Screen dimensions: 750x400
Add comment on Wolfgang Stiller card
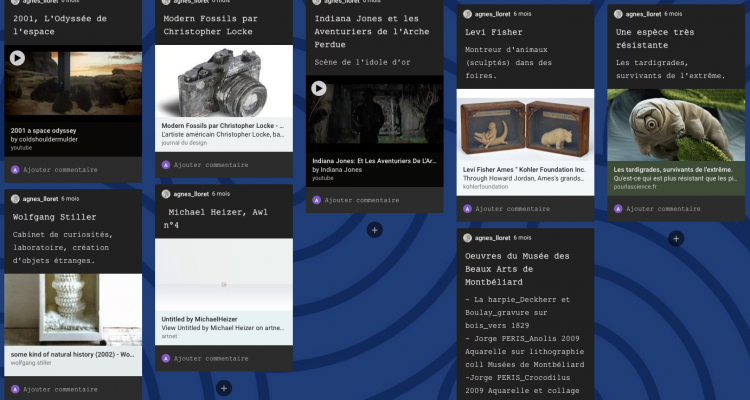60,389
